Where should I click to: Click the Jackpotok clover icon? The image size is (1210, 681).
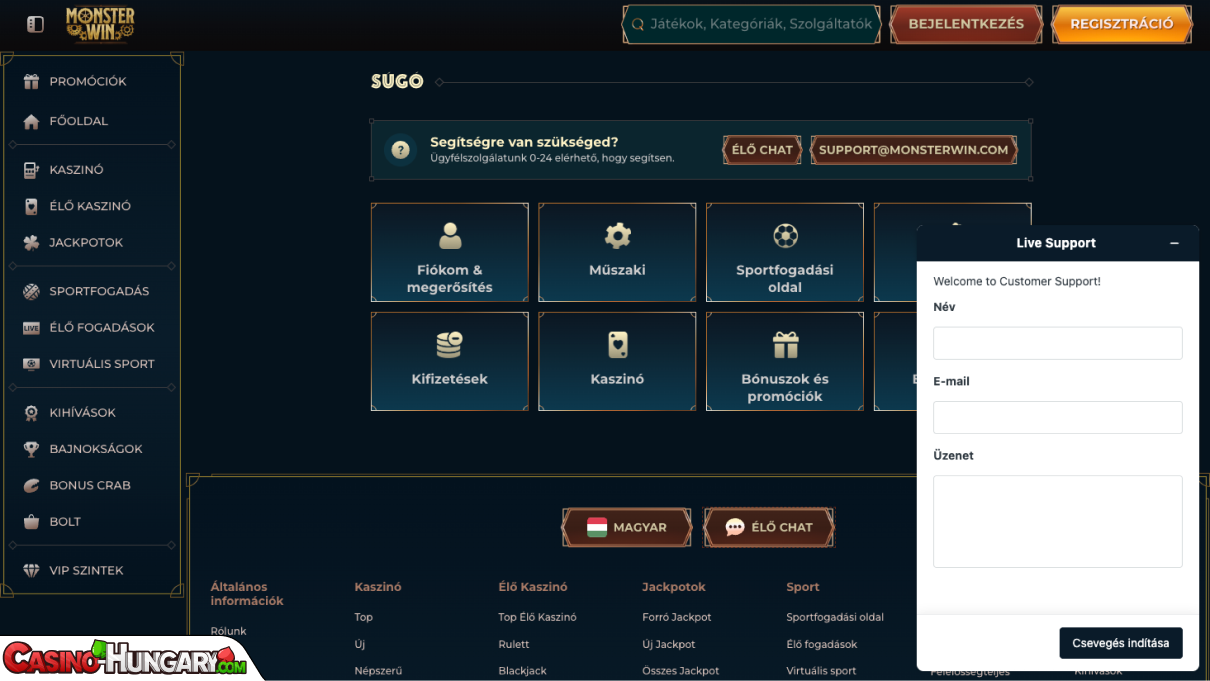pyautogui.click(x=31, y=243)
